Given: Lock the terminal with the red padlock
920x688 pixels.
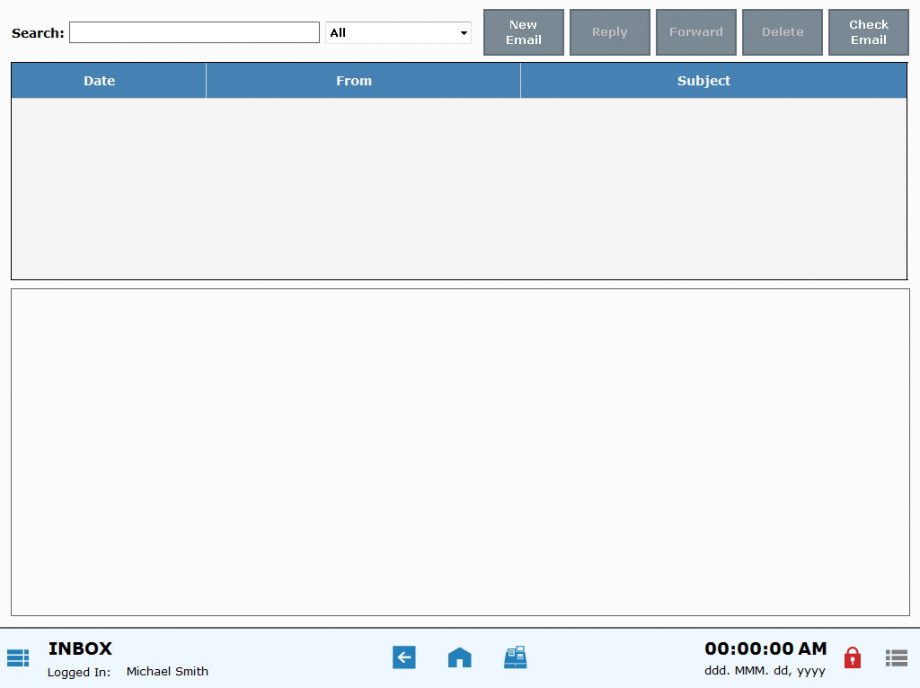Looking at the screenshot, I should [852, 658].
